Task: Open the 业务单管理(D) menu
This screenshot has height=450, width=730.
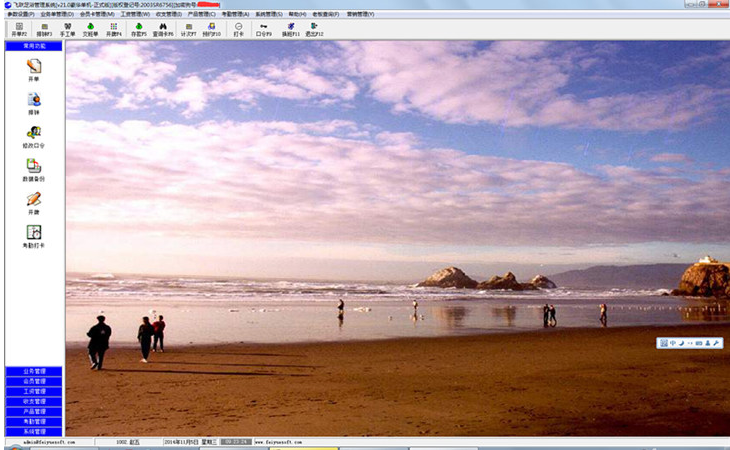Action: click(57, 14)
